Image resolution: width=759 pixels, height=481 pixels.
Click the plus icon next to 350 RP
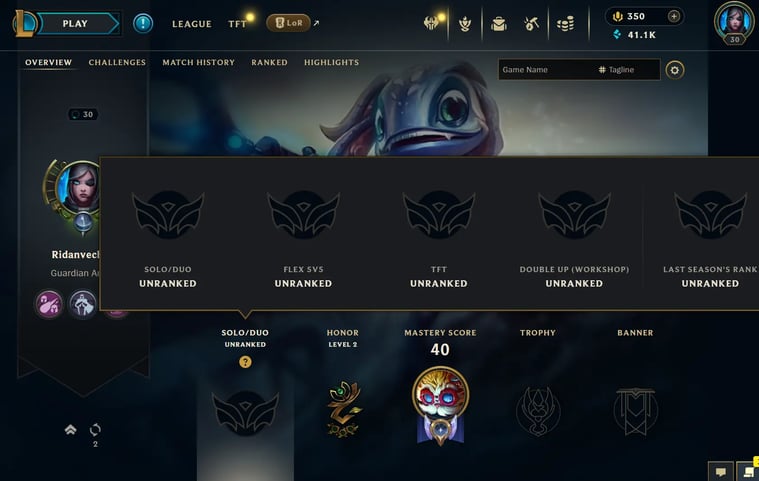[673, 16]
